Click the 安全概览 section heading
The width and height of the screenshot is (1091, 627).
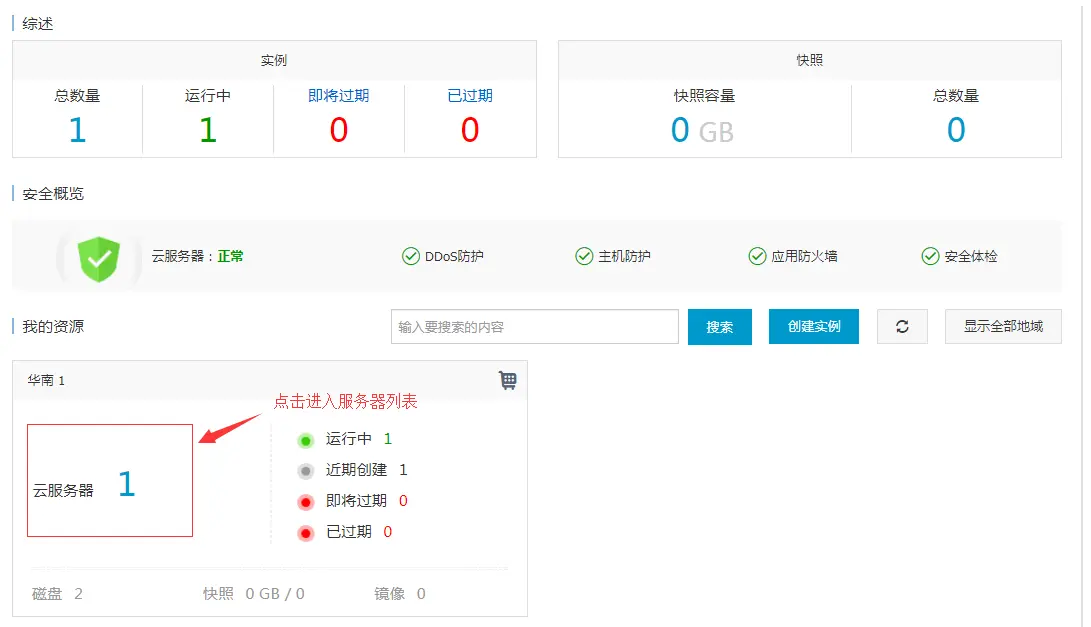pyautogui.click(x=53, y=193)
